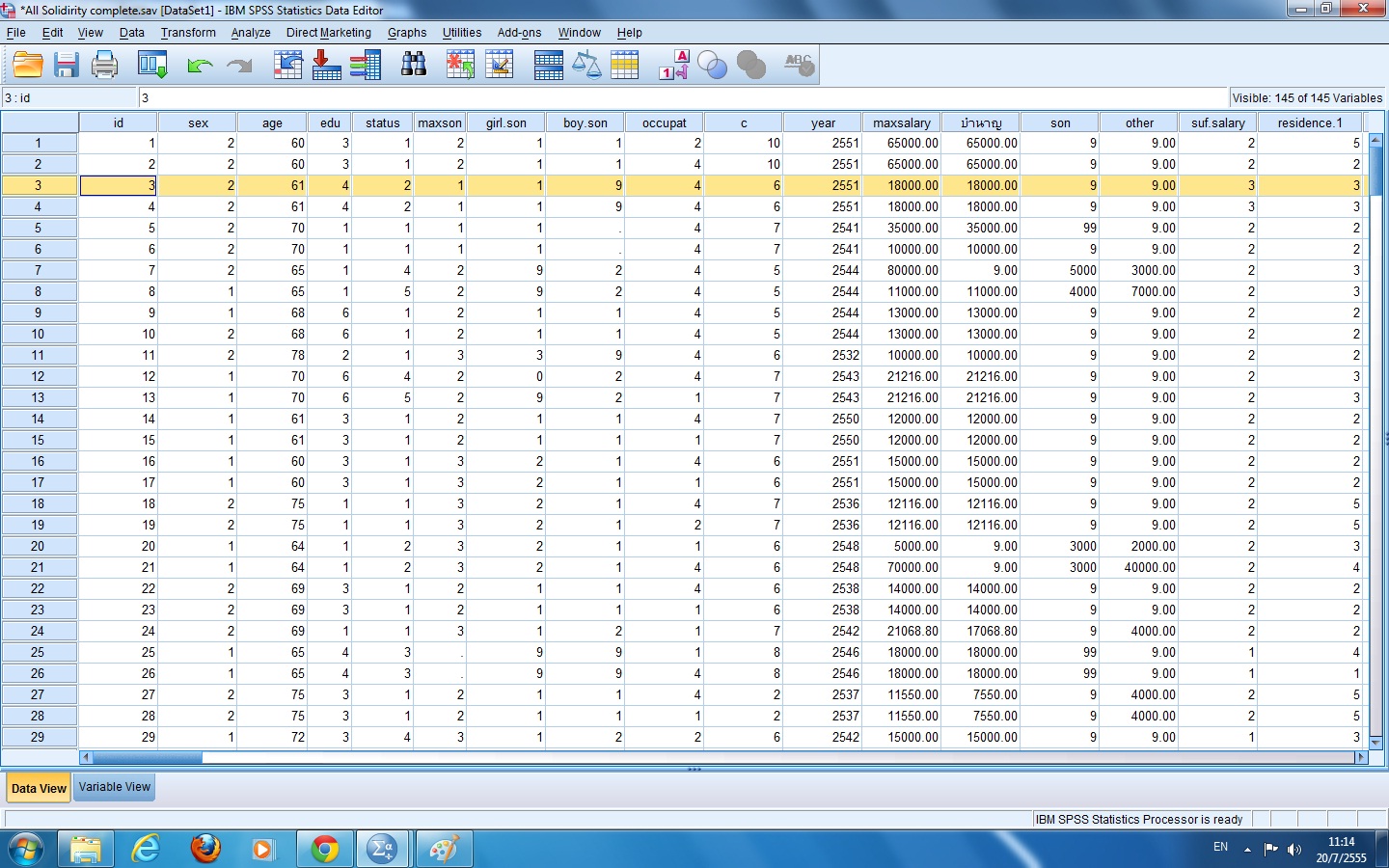Image resolution: width=1389 pixels, height=868 pixels.
Task: Click the Weight Cases scales icon
Action: tap(586, 65)
